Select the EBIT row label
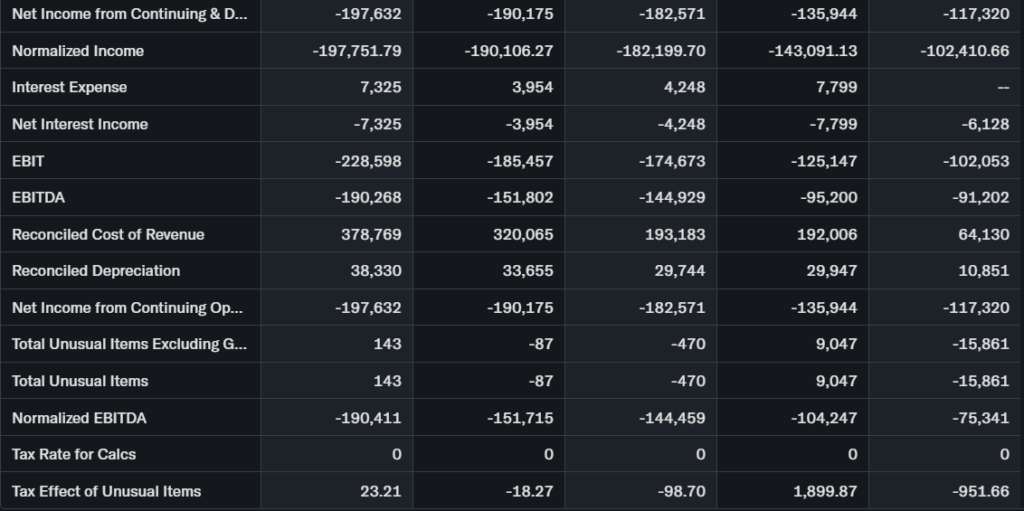This screenshot has height=511, width=1024. click(28, 161)
